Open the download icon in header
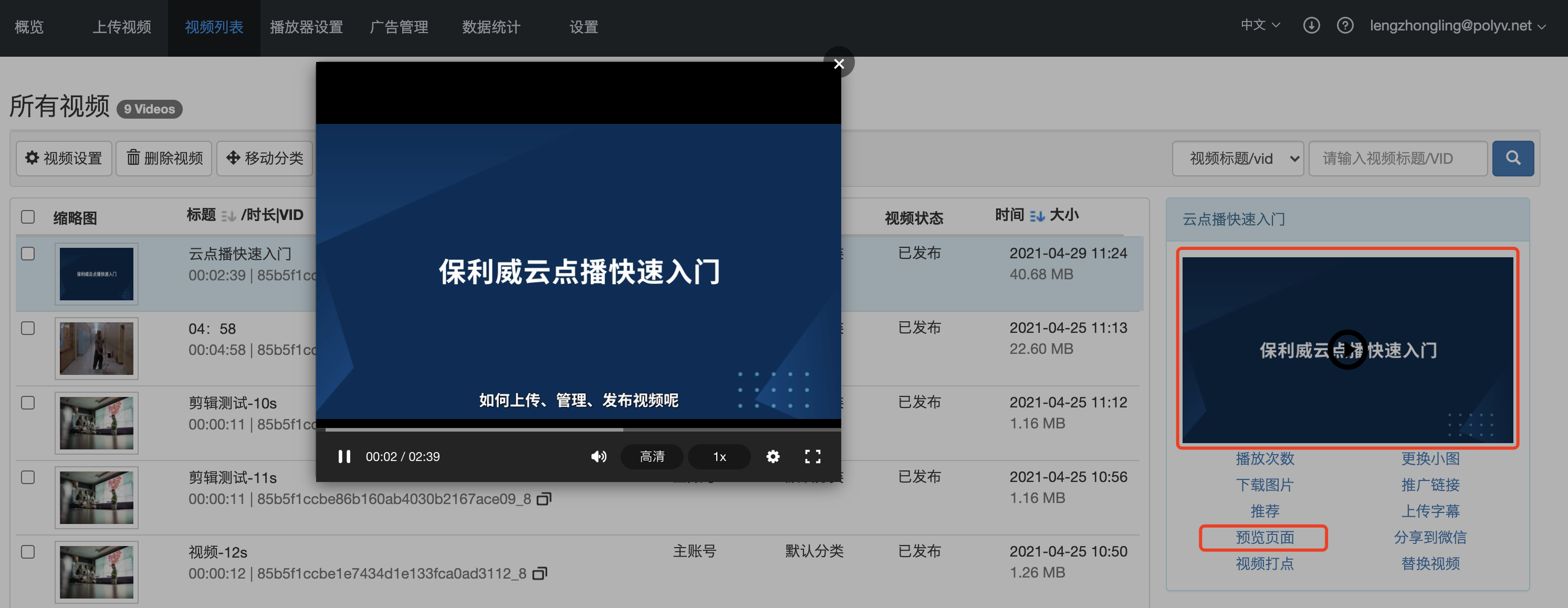Screen dimensions: 1568x608 (1311, 26)
